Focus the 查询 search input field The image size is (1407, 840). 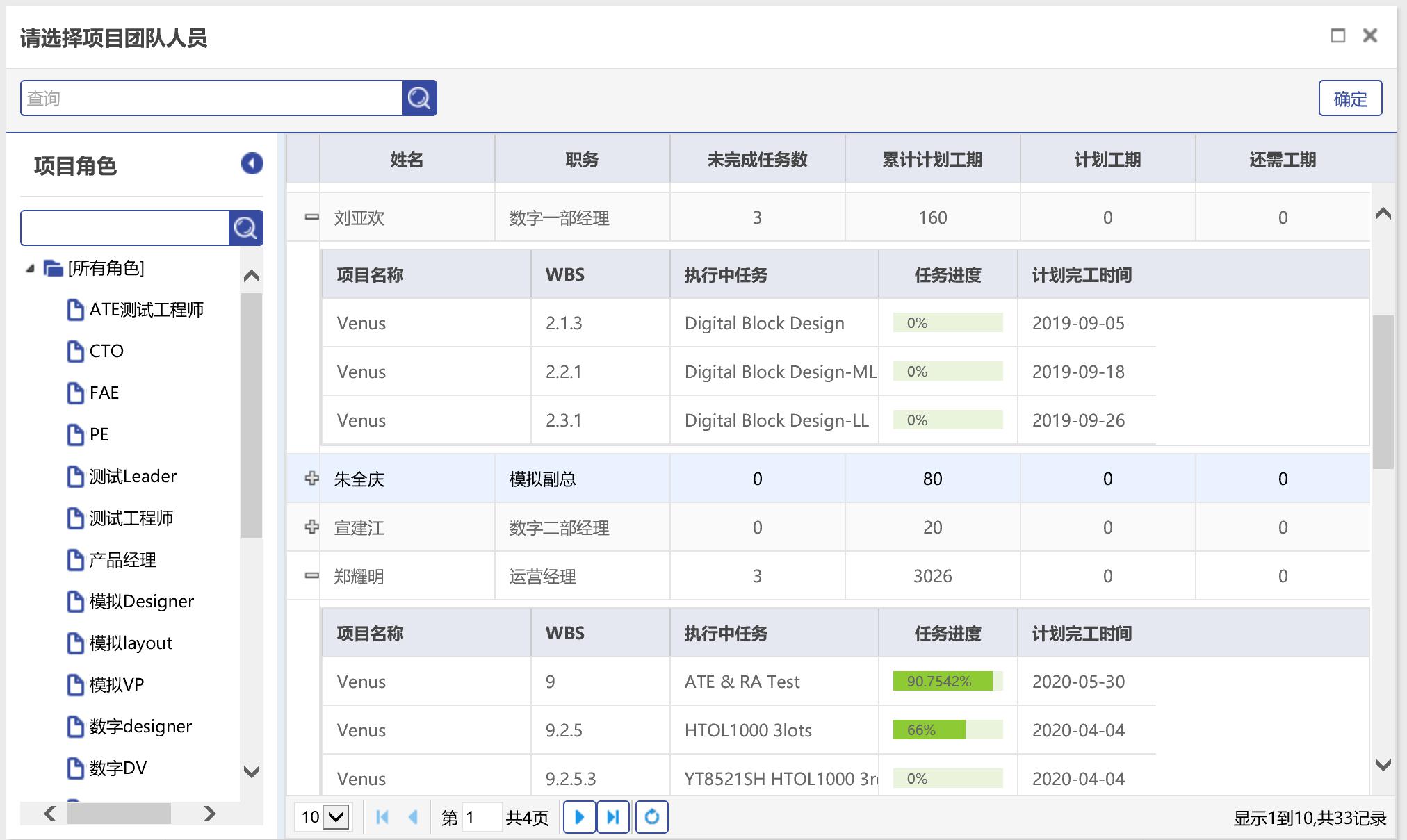pyautogui.click(x=211, y=98)
